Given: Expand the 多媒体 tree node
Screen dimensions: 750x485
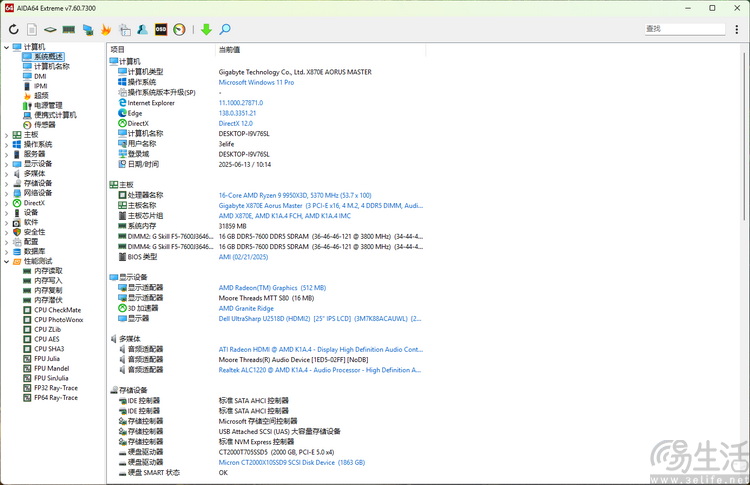Looking at the screenshot, I should click(6, 174).
